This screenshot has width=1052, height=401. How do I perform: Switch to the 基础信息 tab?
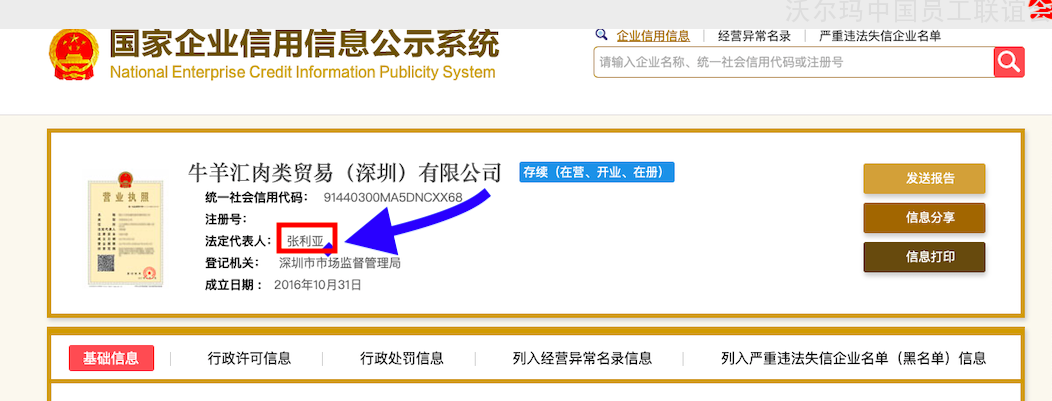click(x=111, y=358)
